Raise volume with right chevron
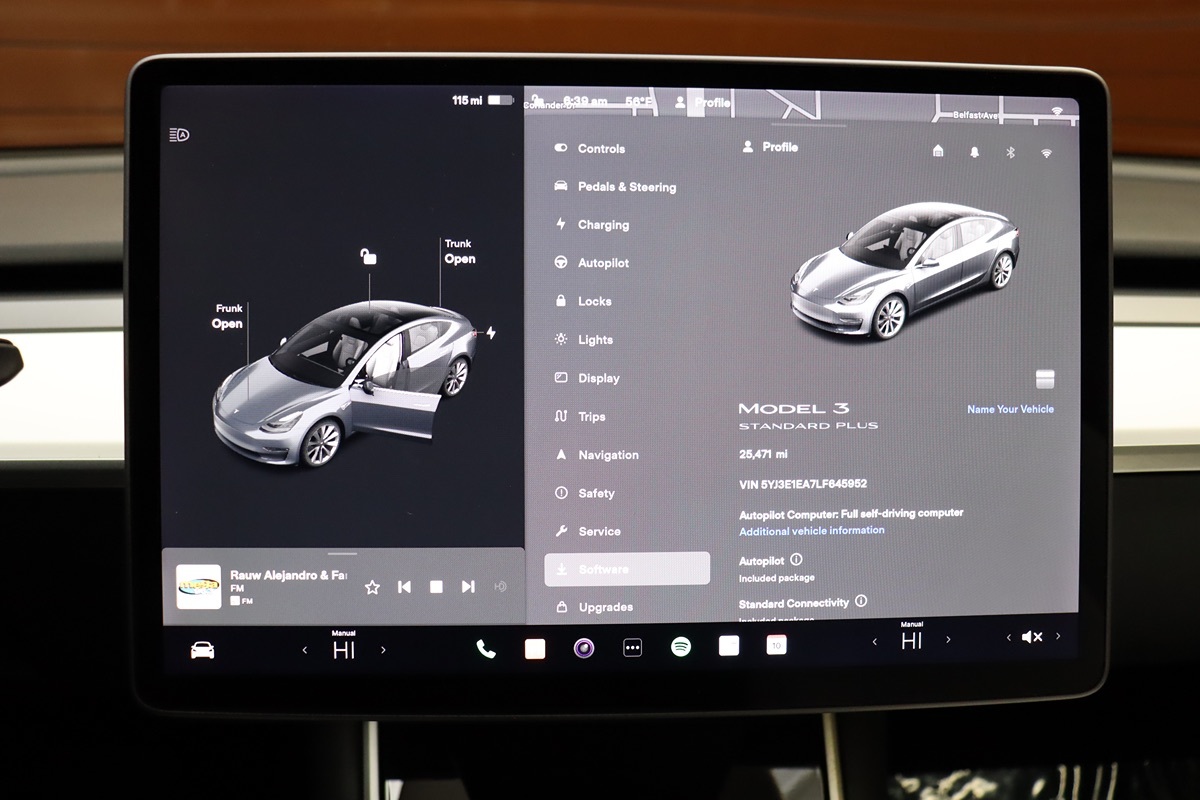This screenshot has width=1200, height=800. pyautogui.click(x=1058, y=636)
